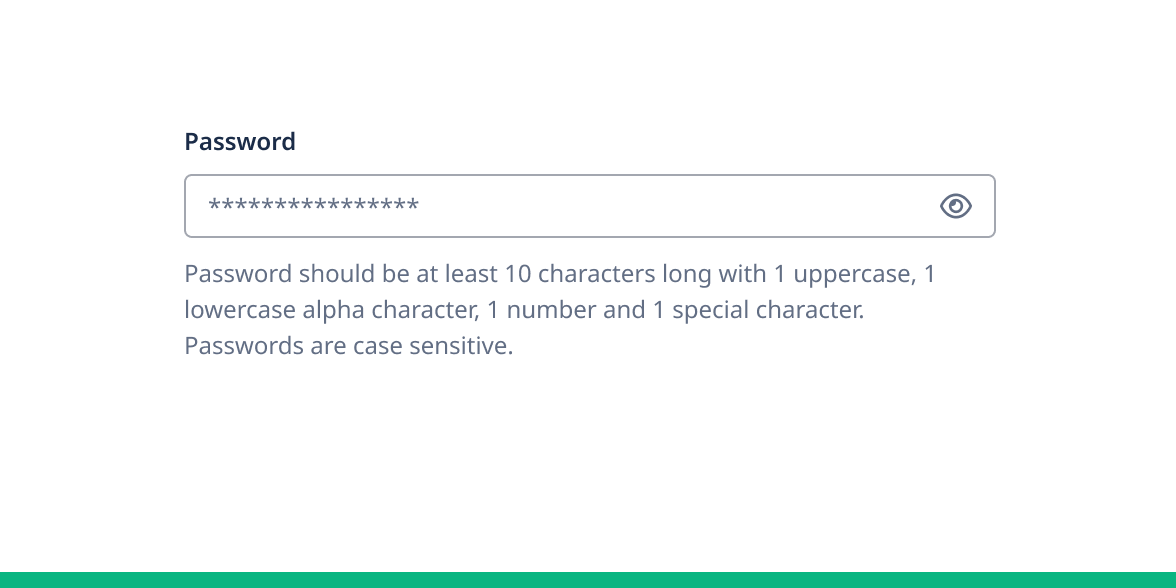Click the "Password" field label

[240, 142]
